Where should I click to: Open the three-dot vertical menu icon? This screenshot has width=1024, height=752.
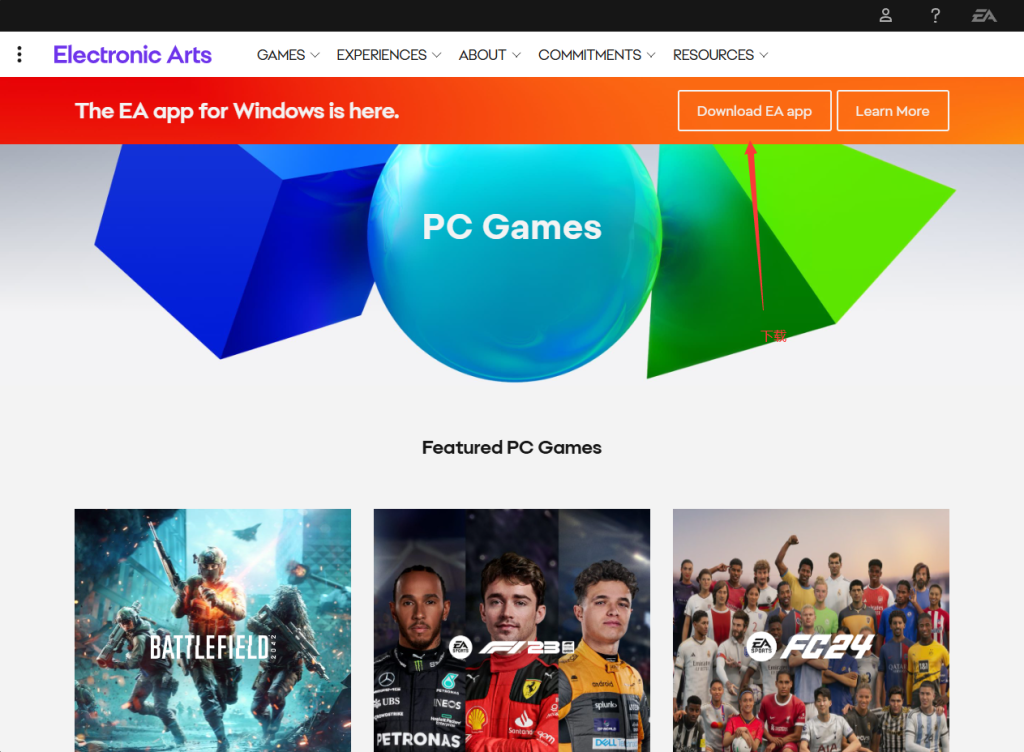tap(20, 54)
